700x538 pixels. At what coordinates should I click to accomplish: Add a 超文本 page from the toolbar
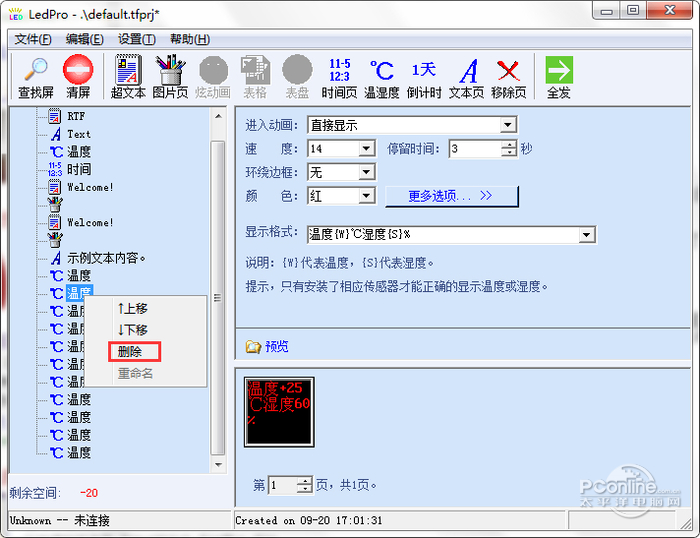(x=129, y=76)
